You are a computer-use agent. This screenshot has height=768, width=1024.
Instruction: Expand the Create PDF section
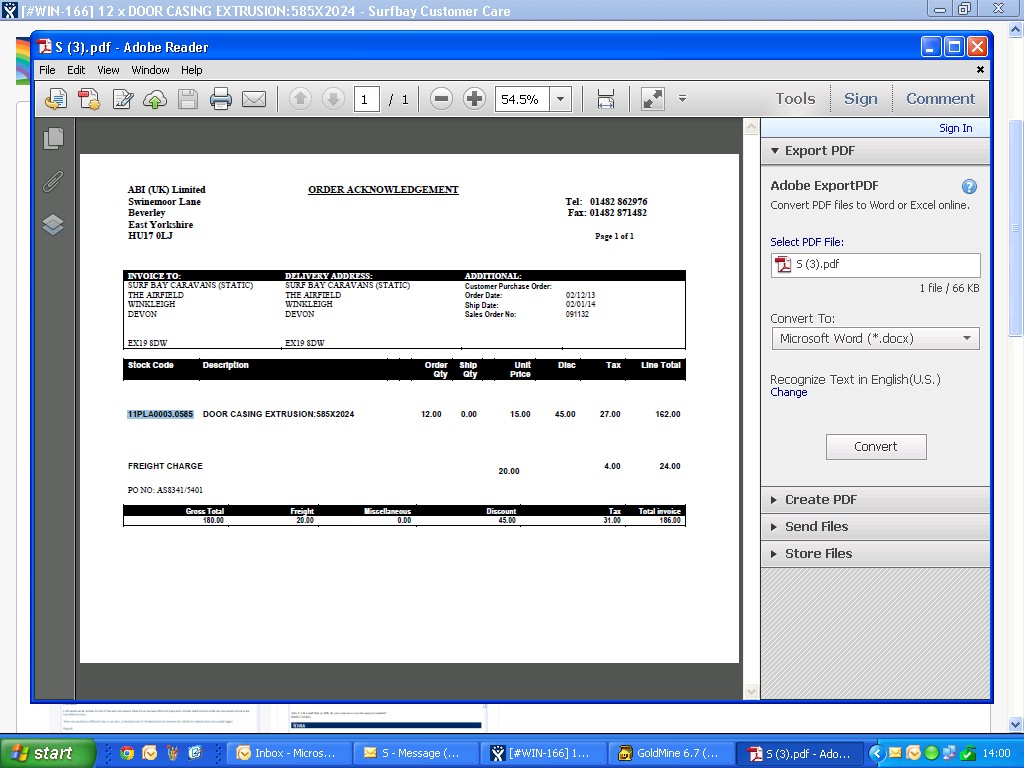(820, 499)
